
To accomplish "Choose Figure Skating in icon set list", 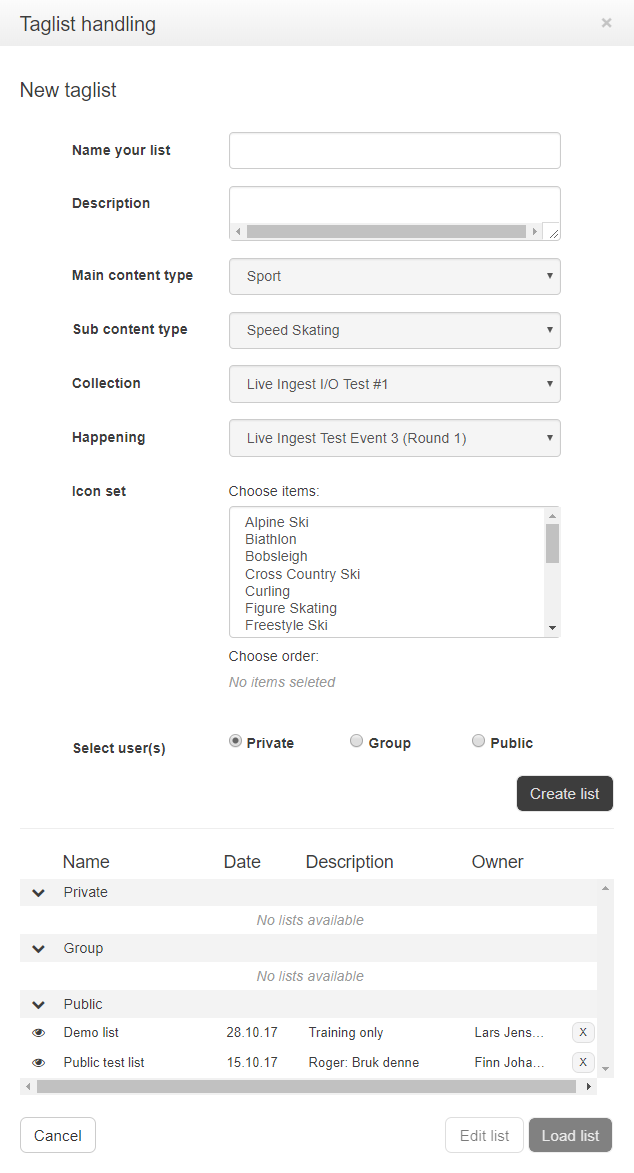I will (291, 608).
